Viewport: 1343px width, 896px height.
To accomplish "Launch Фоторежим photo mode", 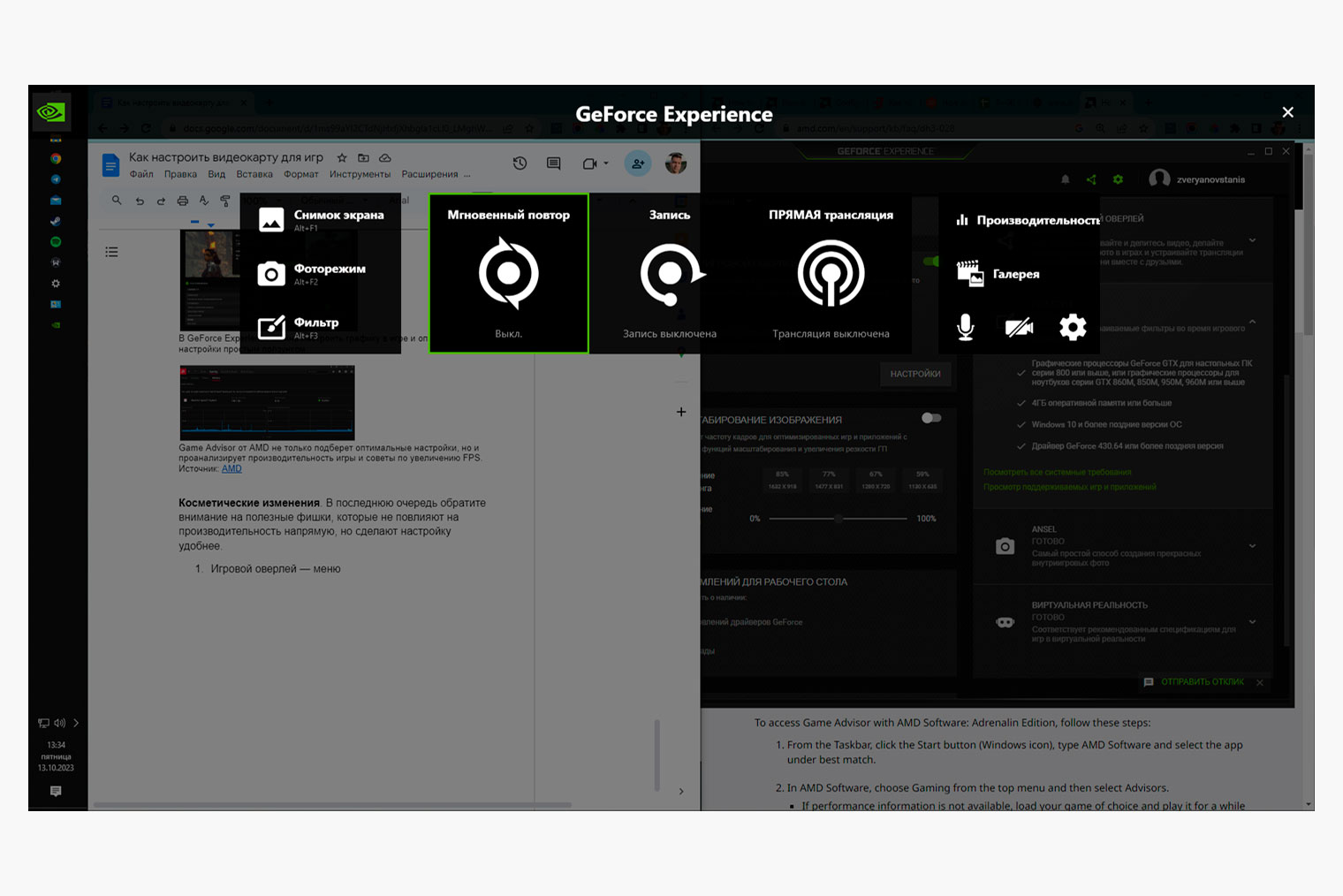I will click(311, 274).
